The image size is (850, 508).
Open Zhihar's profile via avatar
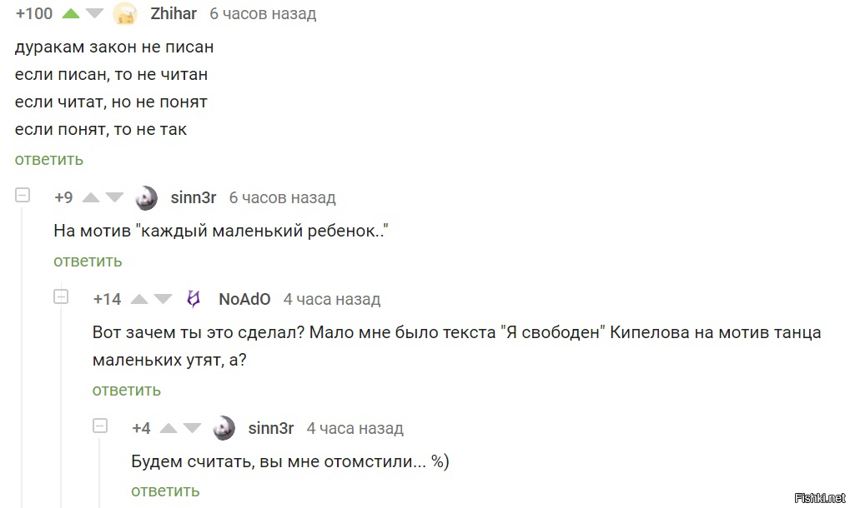click(125, 14)
